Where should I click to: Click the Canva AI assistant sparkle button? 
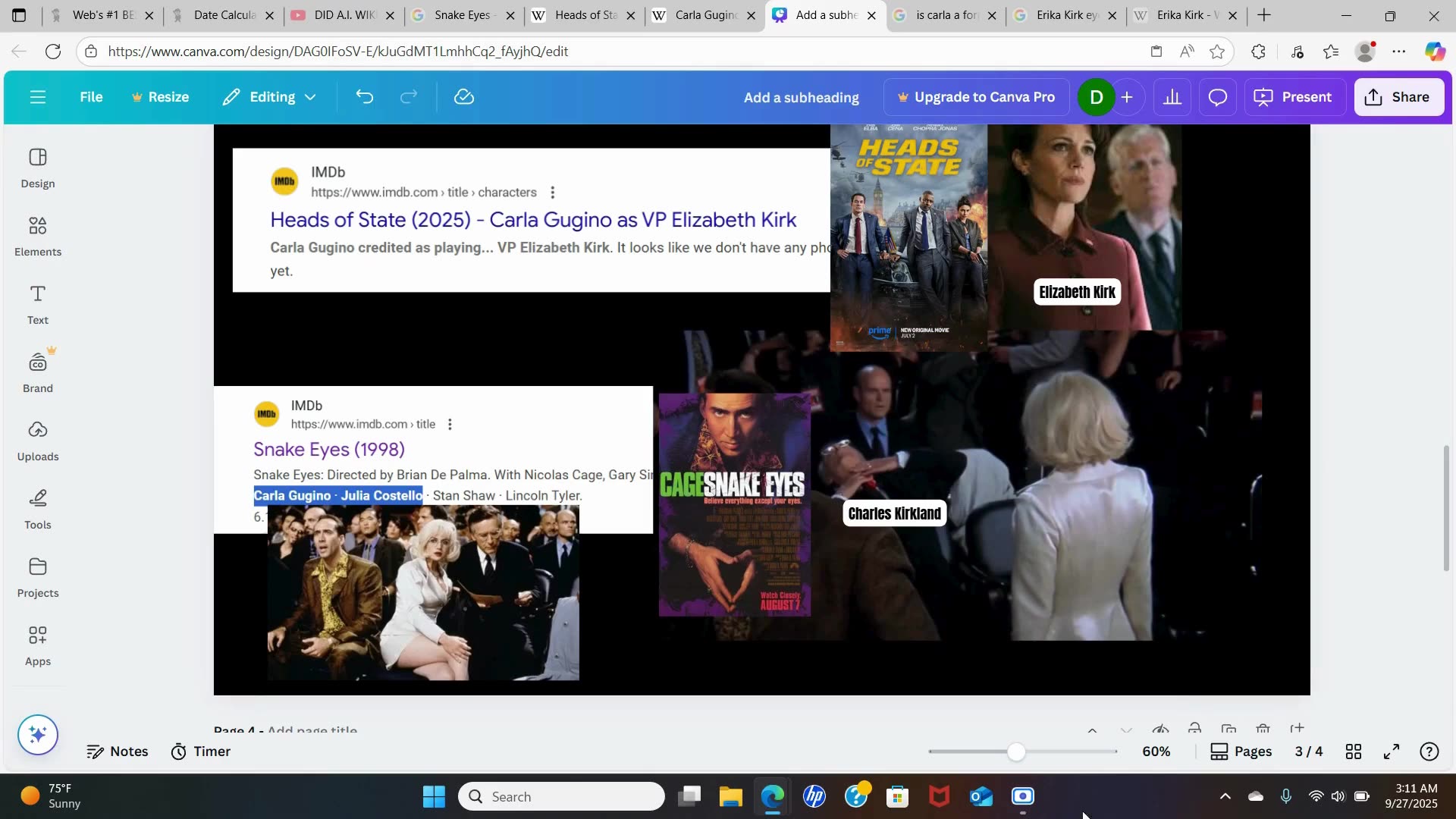coord(38,734)
